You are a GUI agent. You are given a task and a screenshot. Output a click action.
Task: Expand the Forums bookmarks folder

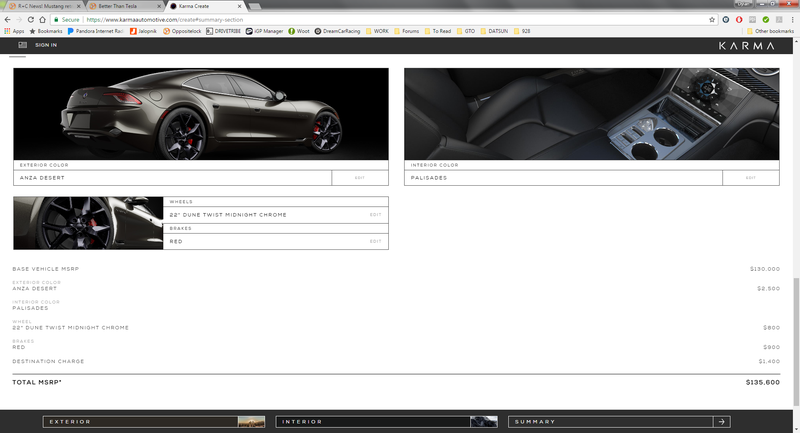coord(407,31)
